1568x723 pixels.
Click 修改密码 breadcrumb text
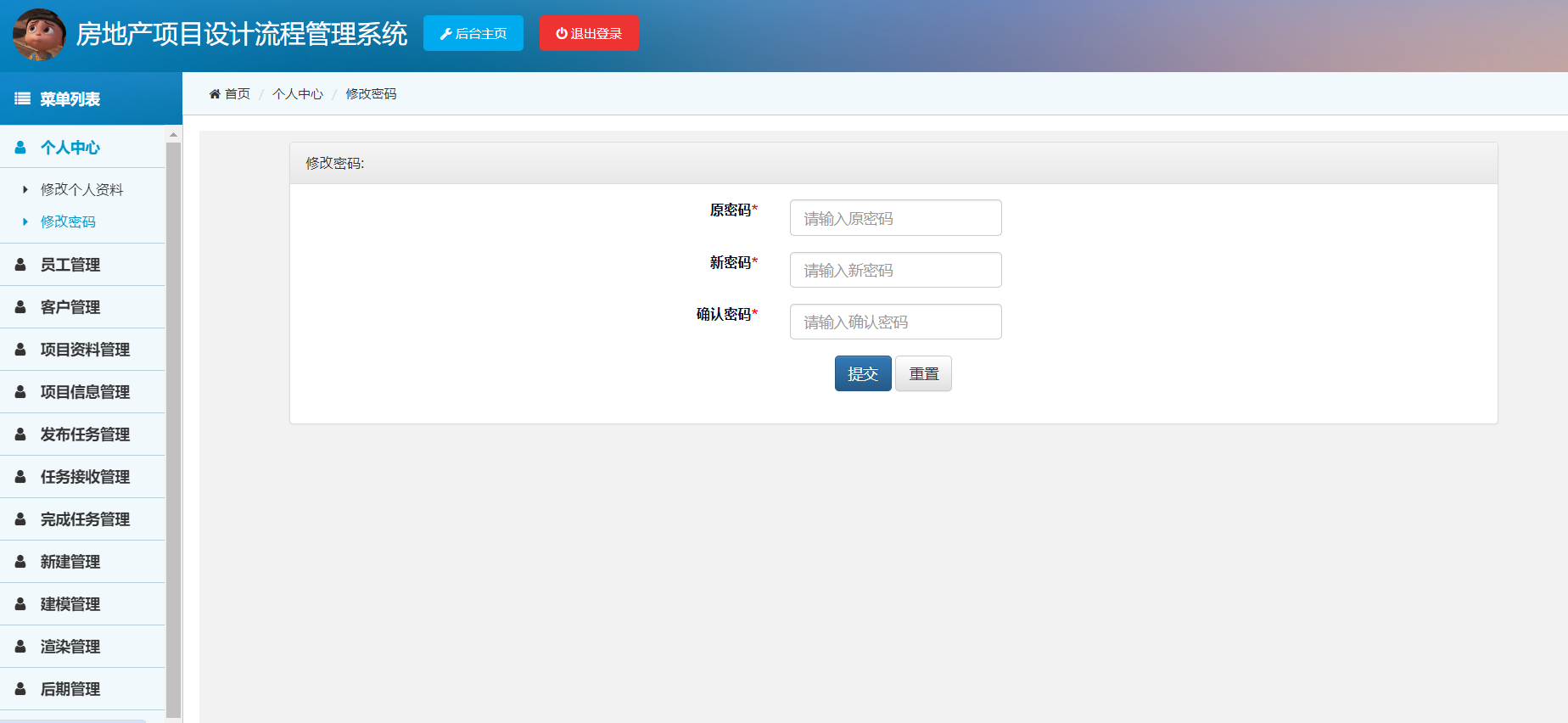(x=371, y=93)
